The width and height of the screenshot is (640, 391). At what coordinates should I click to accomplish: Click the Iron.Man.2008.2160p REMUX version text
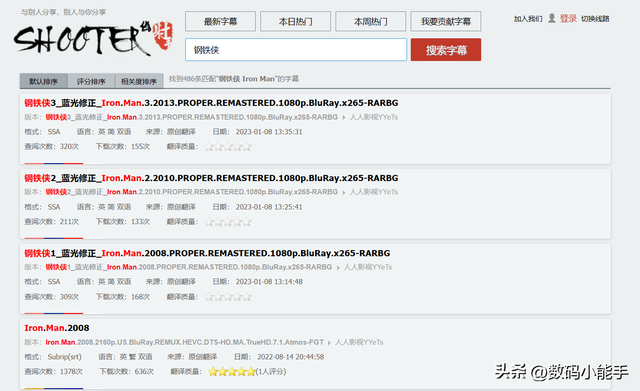pos(184,342)
